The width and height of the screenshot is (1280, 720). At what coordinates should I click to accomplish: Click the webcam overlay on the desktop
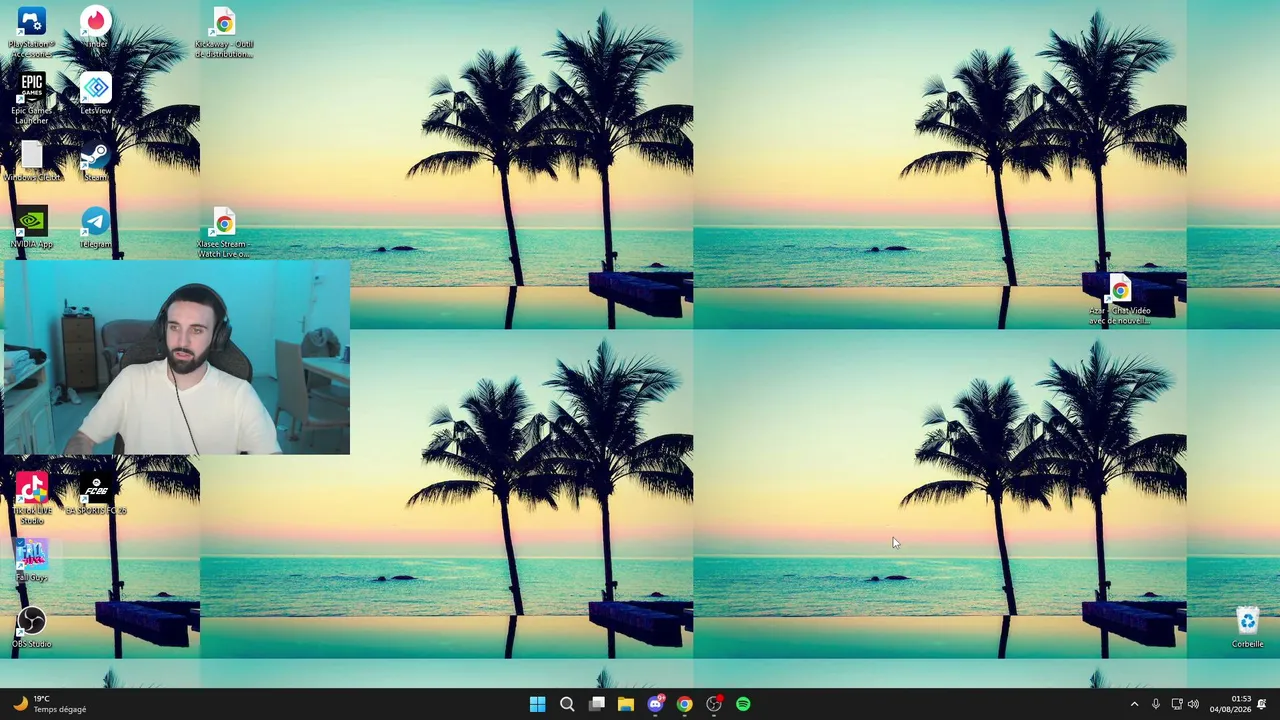(x=177, y=358)
